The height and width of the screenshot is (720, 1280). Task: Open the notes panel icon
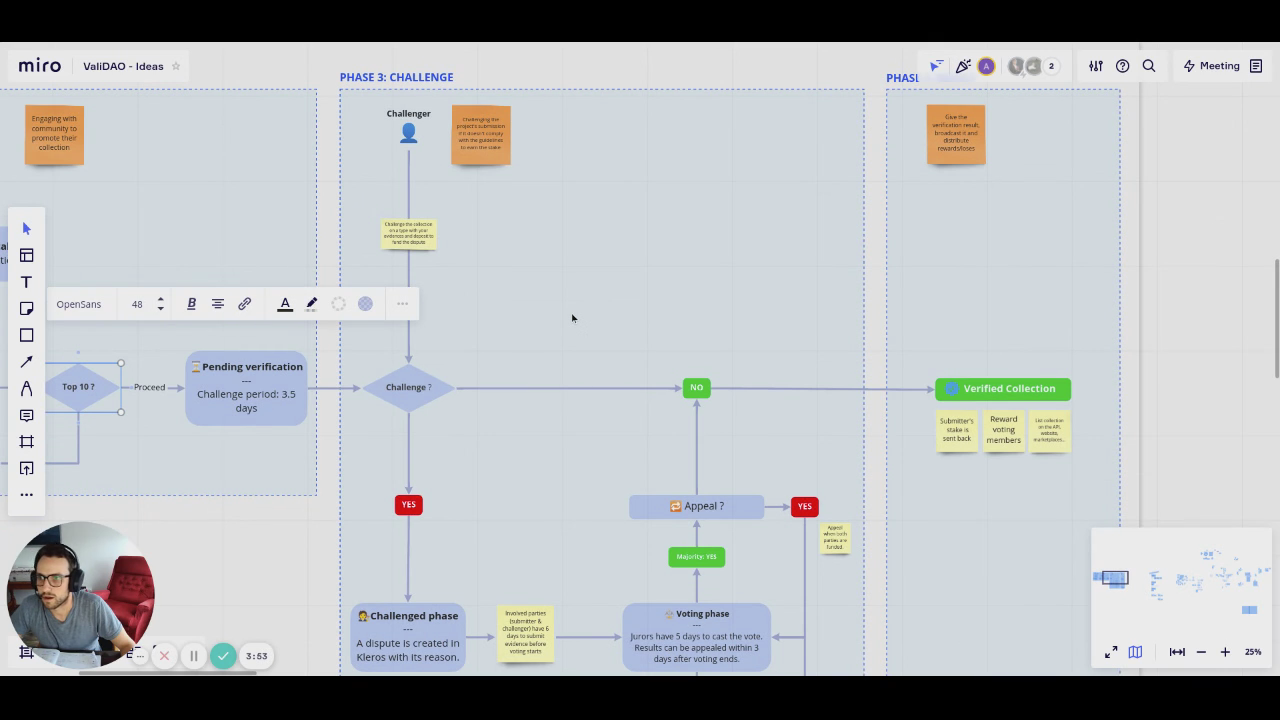pyautogui.click(x=1256, y=66)
